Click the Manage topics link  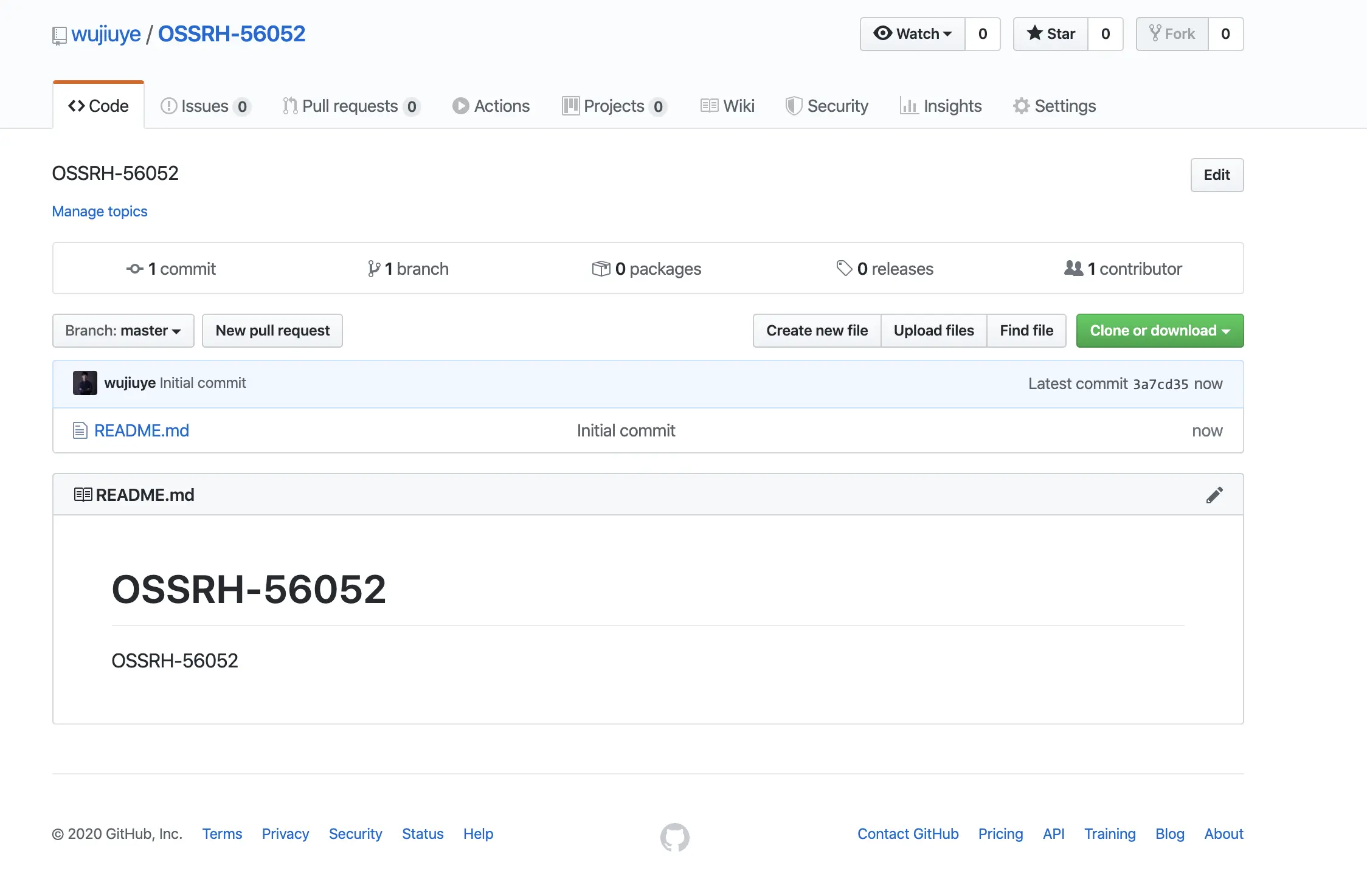(100, 212)
